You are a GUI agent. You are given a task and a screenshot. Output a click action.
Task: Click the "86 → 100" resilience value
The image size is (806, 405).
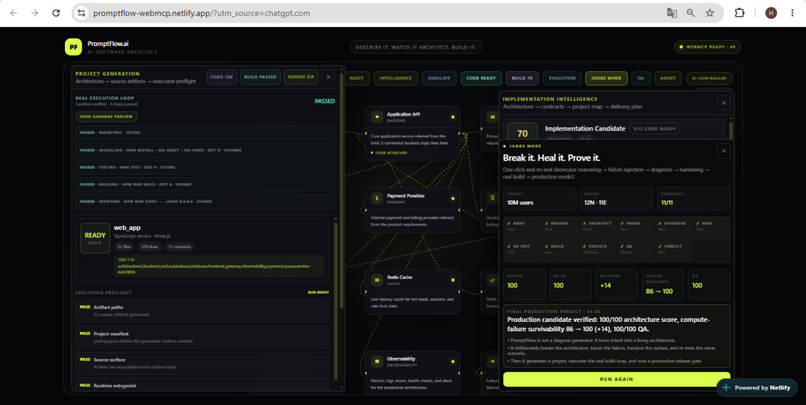coord(659,291)
